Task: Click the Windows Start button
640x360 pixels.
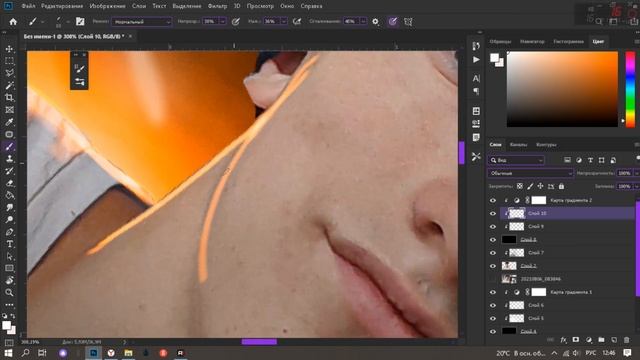Action: [8, 353]
